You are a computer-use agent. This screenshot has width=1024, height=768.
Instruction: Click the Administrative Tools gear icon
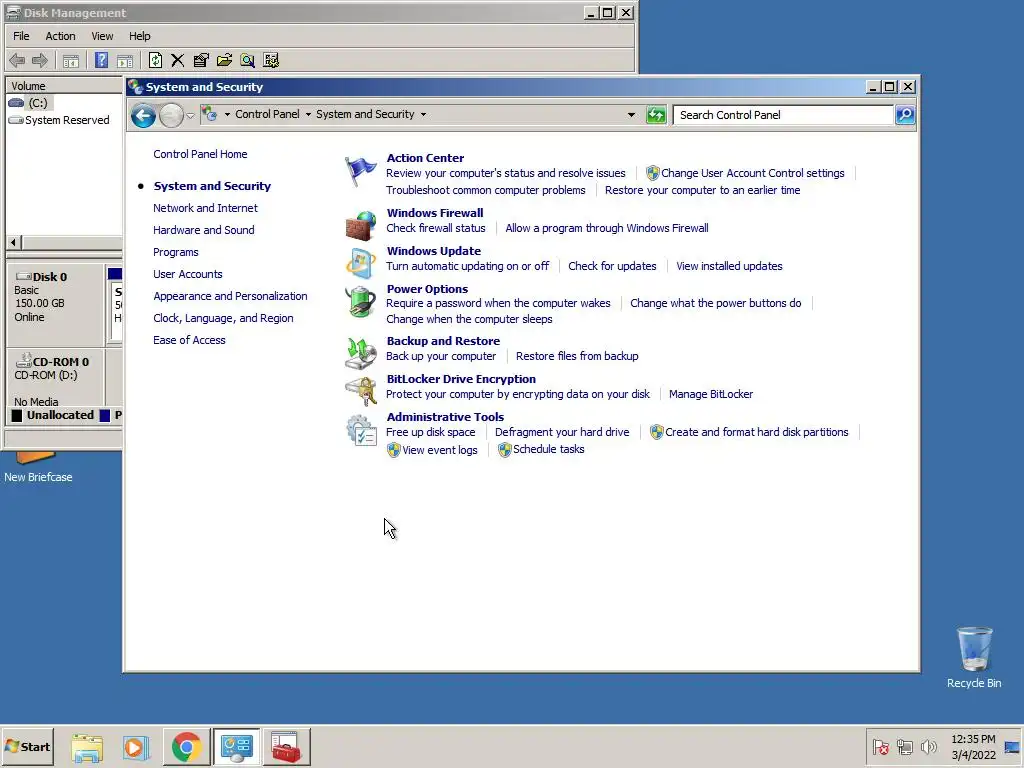pos(360,430)
